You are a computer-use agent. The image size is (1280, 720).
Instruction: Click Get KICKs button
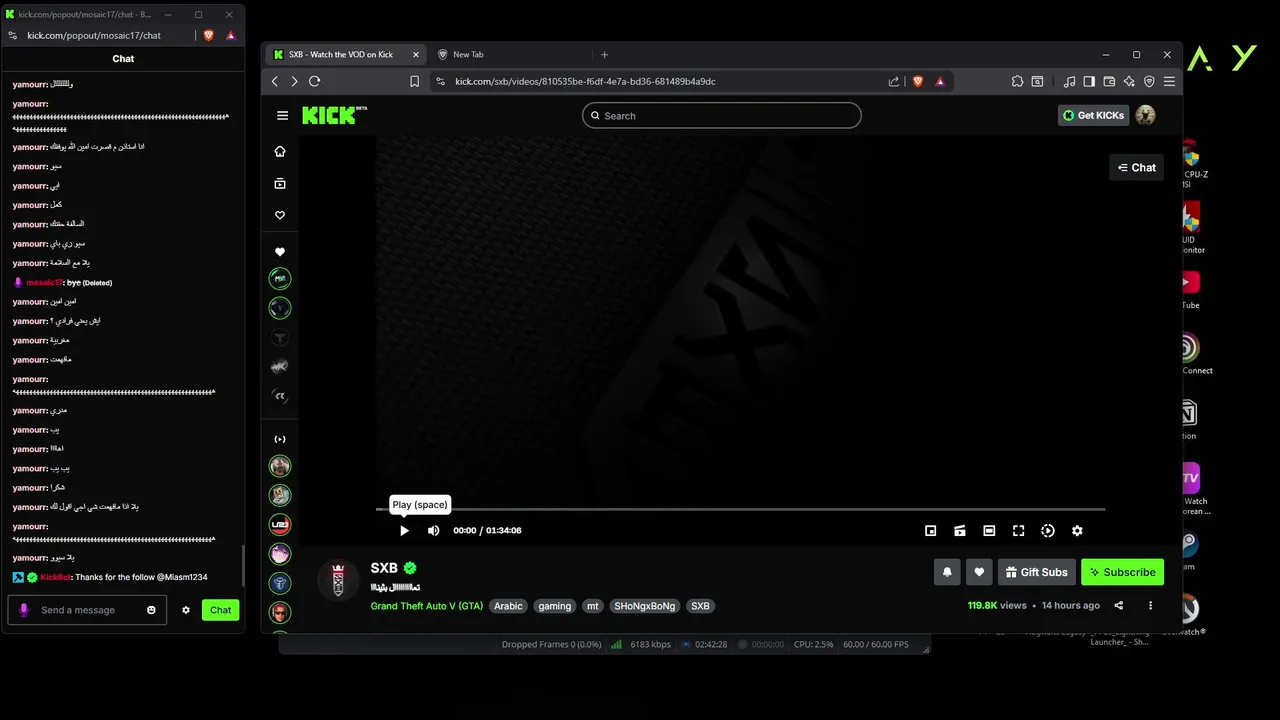(1093, 115)
